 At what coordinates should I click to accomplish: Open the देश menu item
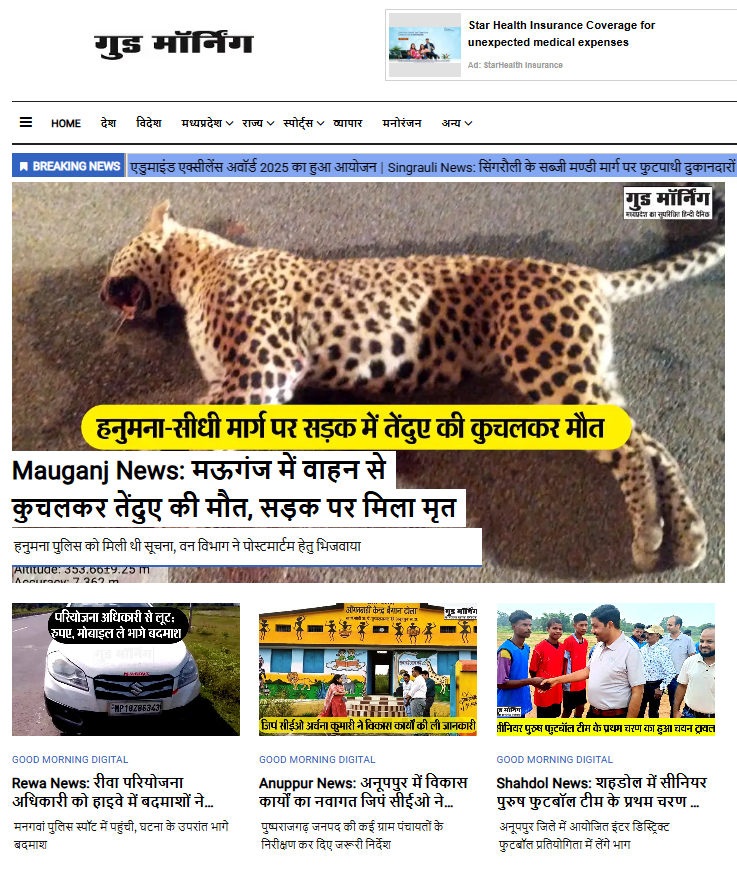click(x=108, y=123)
